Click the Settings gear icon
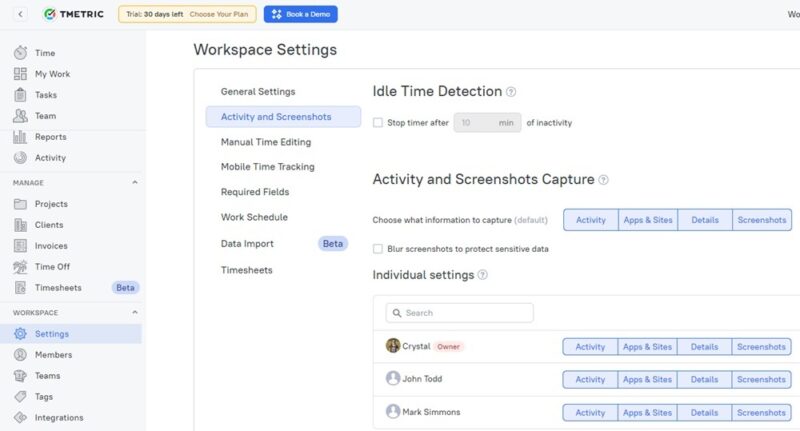This screenshot has height=431, width=800. [x=20, y=334]
